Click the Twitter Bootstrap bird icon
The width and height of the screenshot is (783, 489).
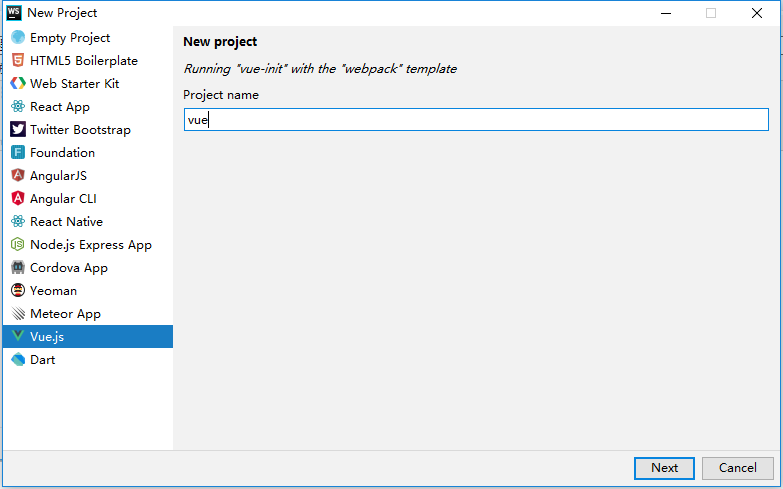coord(18,130)
